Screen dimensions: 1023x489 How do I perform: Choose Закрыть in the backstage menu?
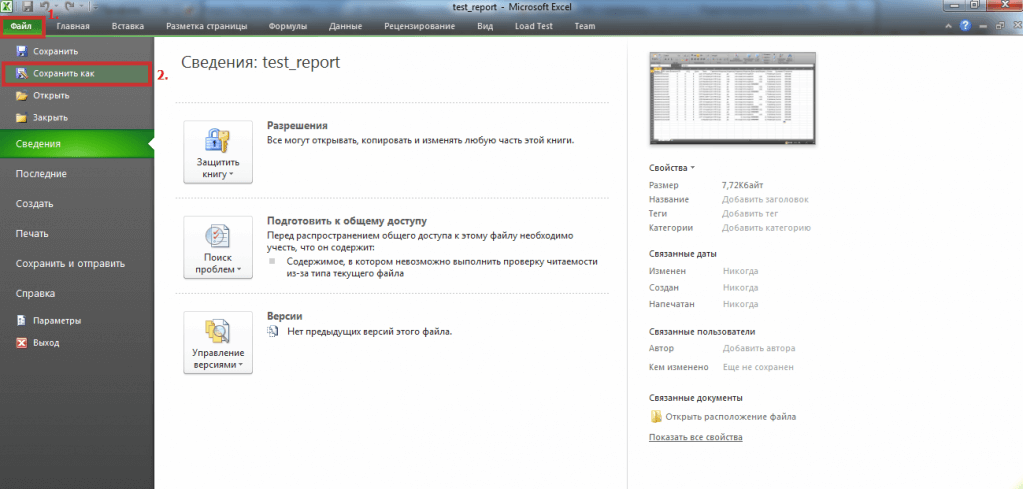77,118
